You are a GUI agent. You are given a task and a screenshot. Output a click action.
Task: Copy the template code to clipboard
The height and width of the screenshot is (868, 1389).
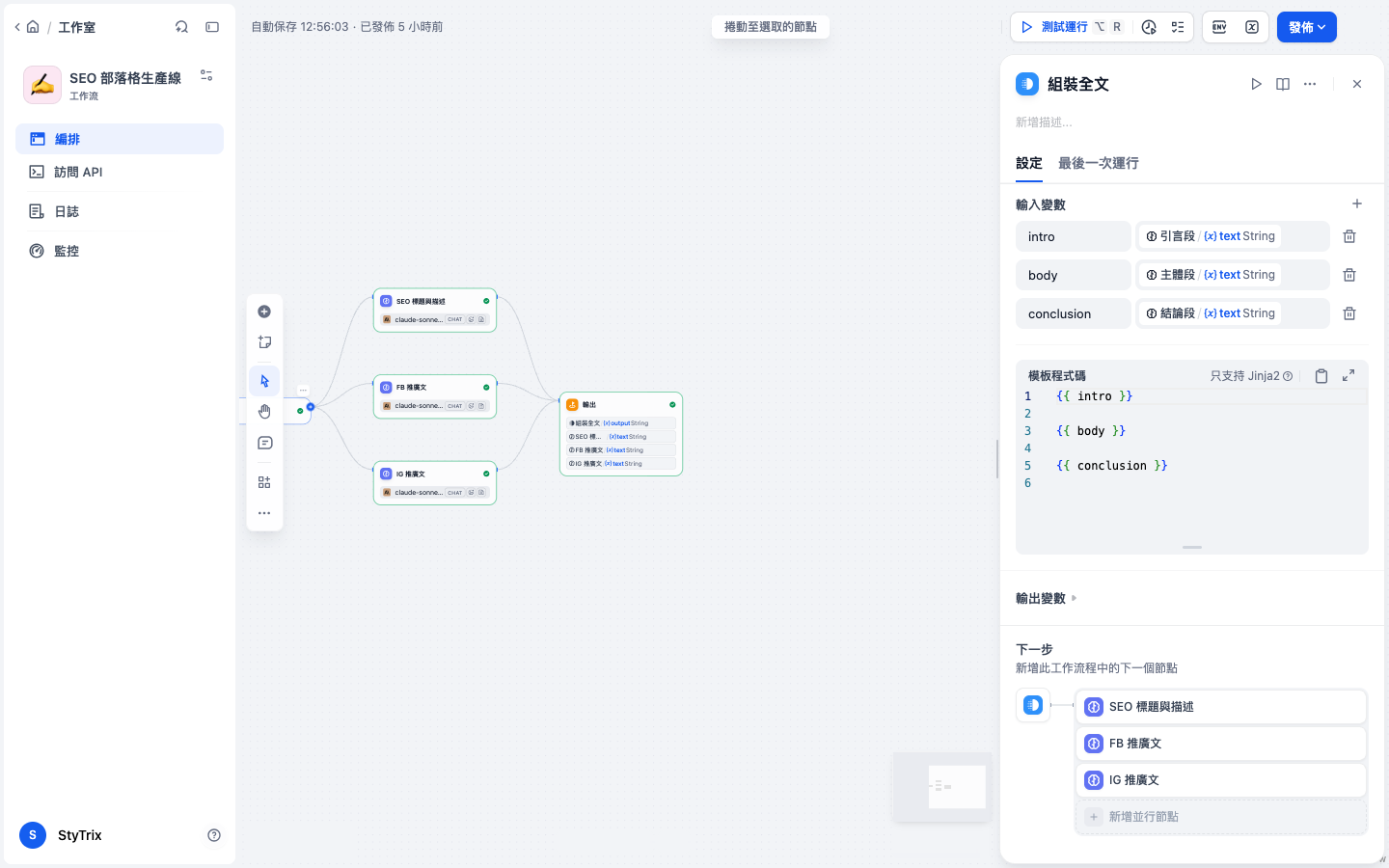[x=1321, y=376]
